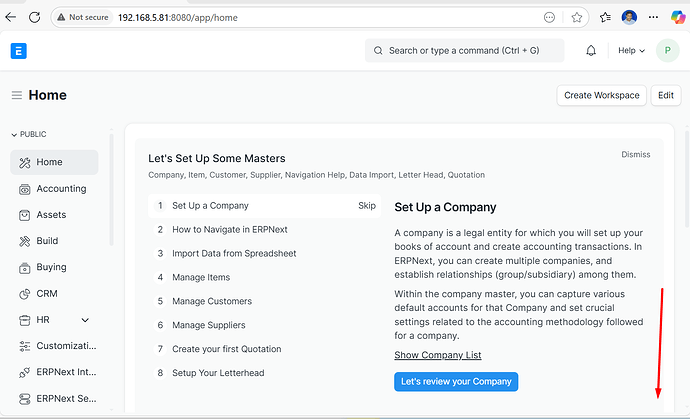The height and width of the screenshot is (419, 690).
Task: Click the search magnifier icon
Action: (x=378, y=51)
